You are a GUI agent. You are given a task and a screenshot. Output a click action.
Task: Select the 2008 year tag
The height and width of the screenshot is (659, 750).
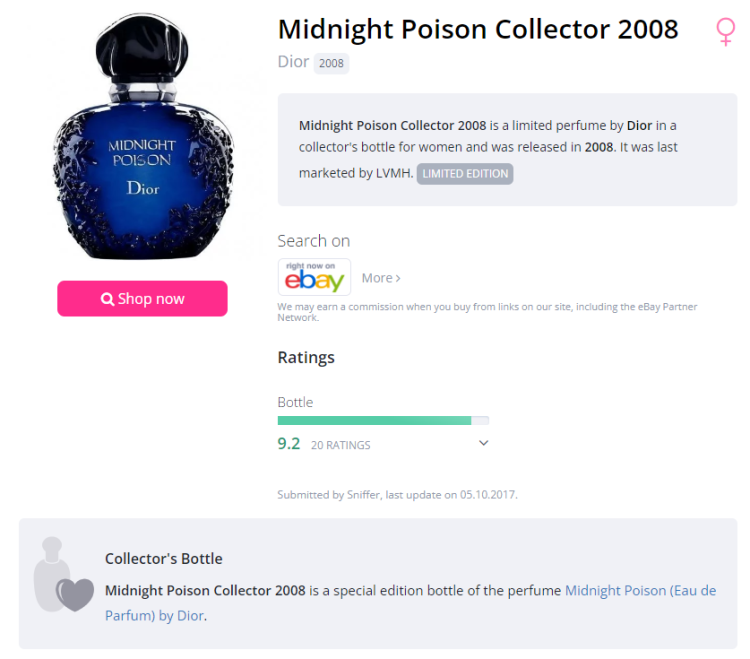coord(331,63)
